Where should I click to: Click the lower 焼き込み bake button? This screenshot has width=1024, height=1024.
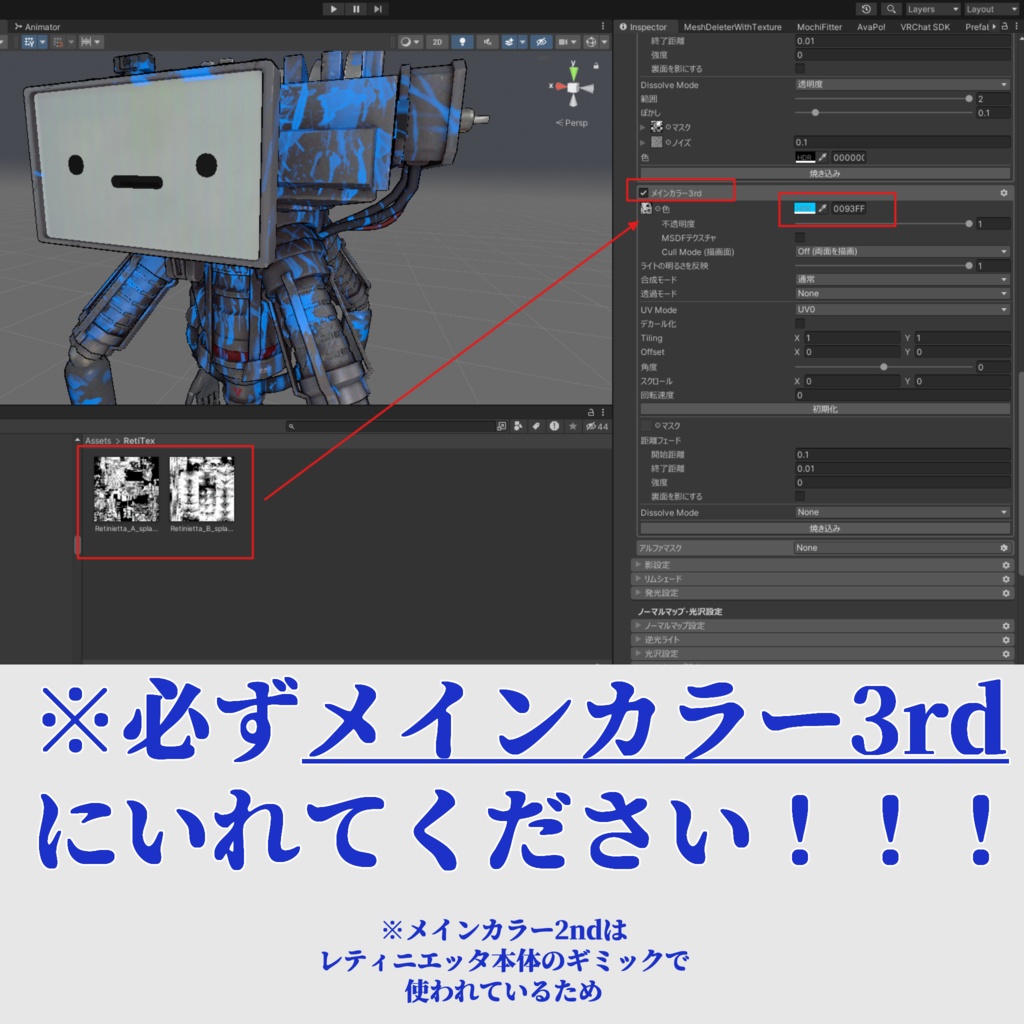click(x=825, y=528)
